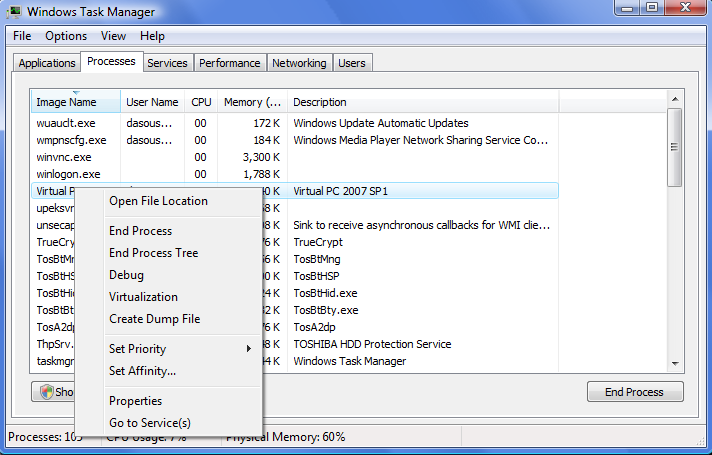Click the TosA2dp description cell
Screen dimensions: 712x455
(x=315, y=327)
